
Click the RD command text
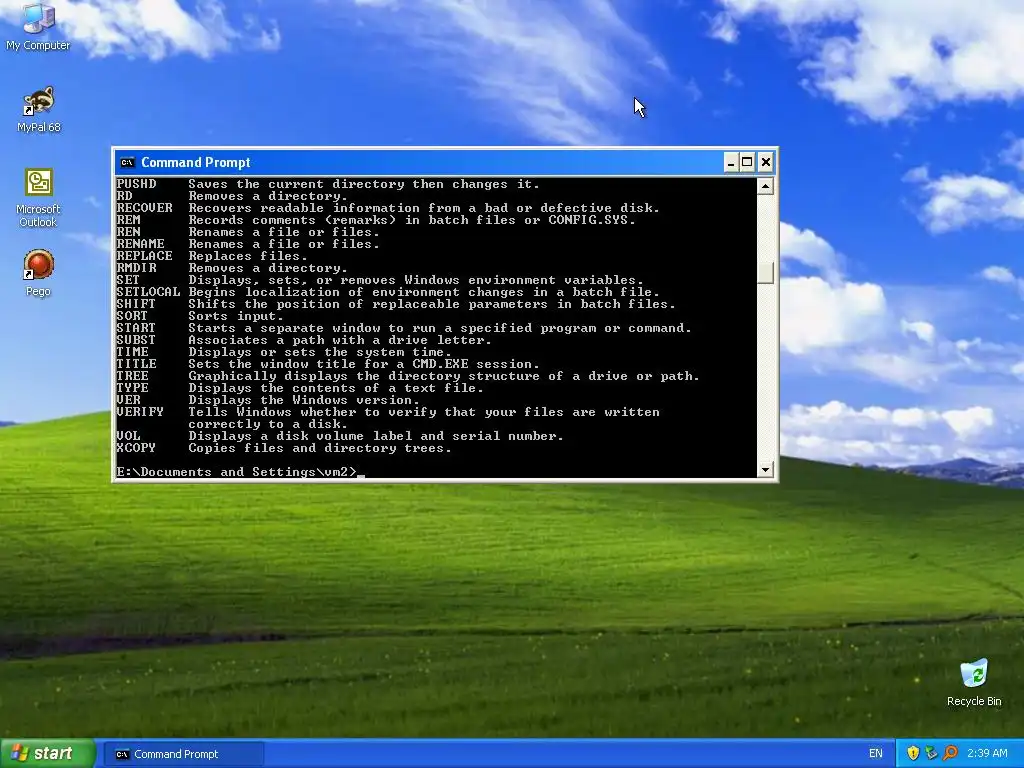tap(124, 196)
